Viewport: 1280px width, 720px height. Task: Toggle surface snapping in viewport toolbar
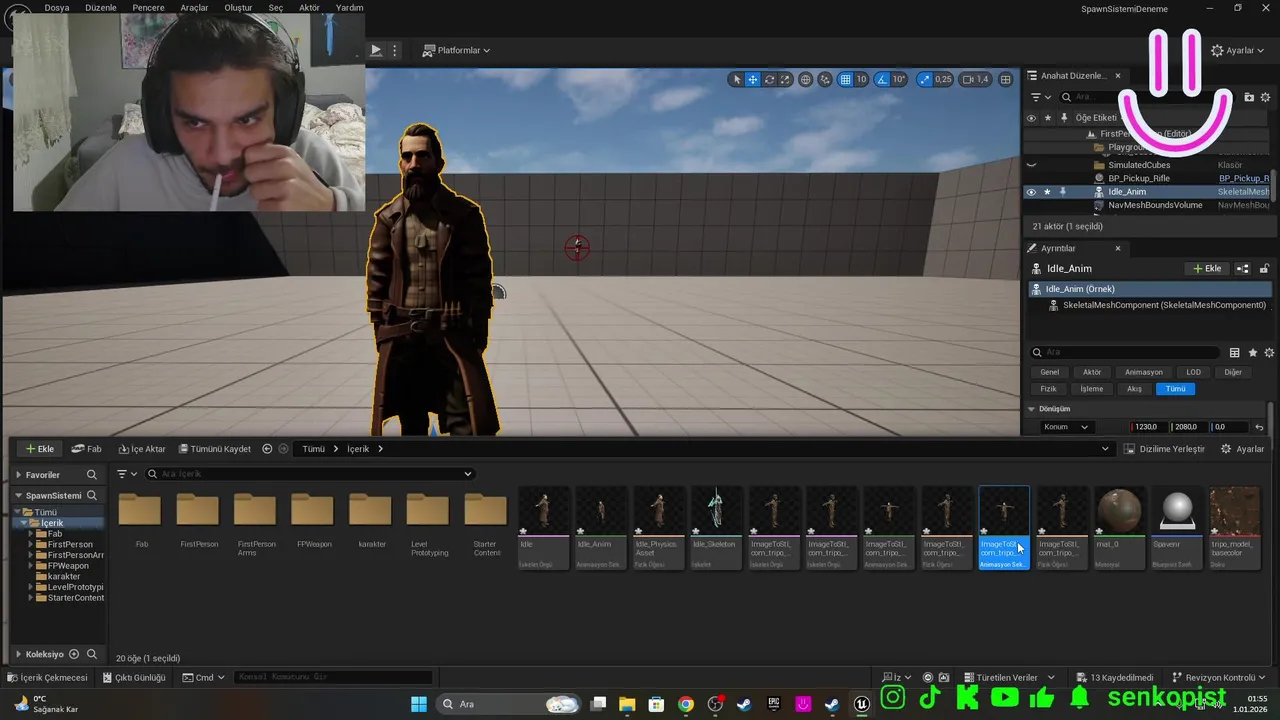pos(826,79)
